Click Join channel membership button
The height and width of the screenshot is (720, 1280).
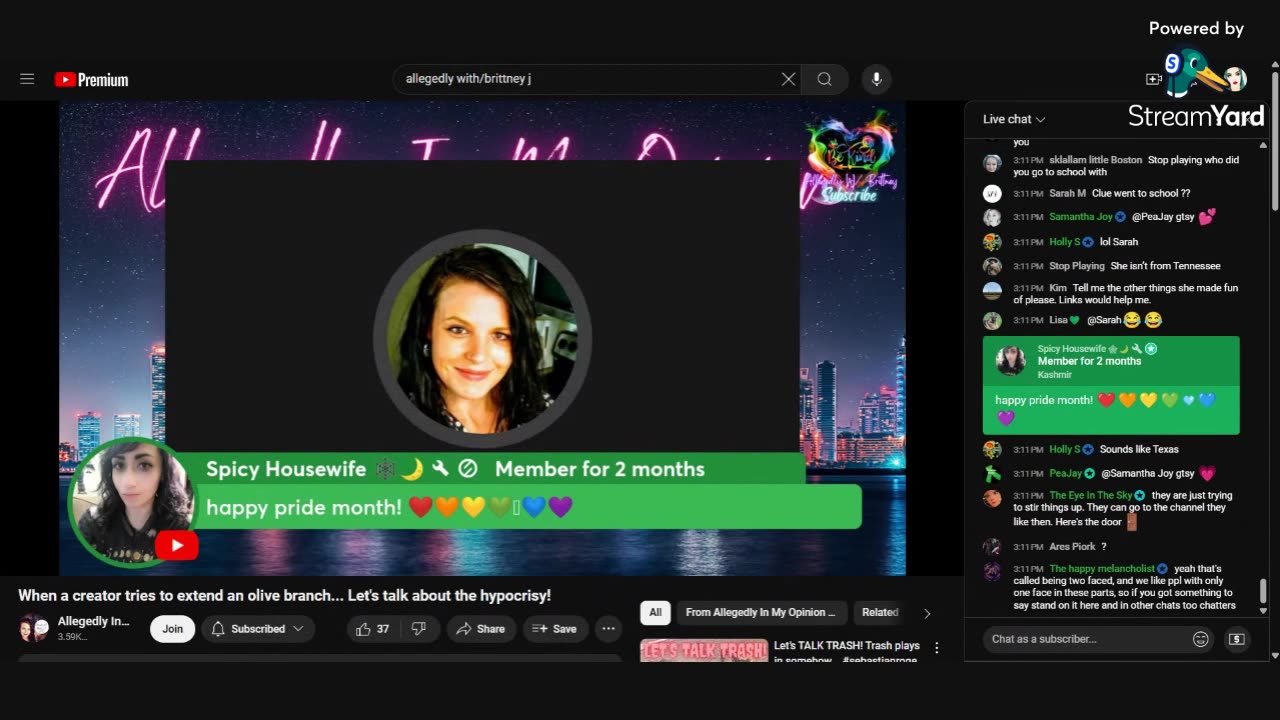(x=173, y=629)
